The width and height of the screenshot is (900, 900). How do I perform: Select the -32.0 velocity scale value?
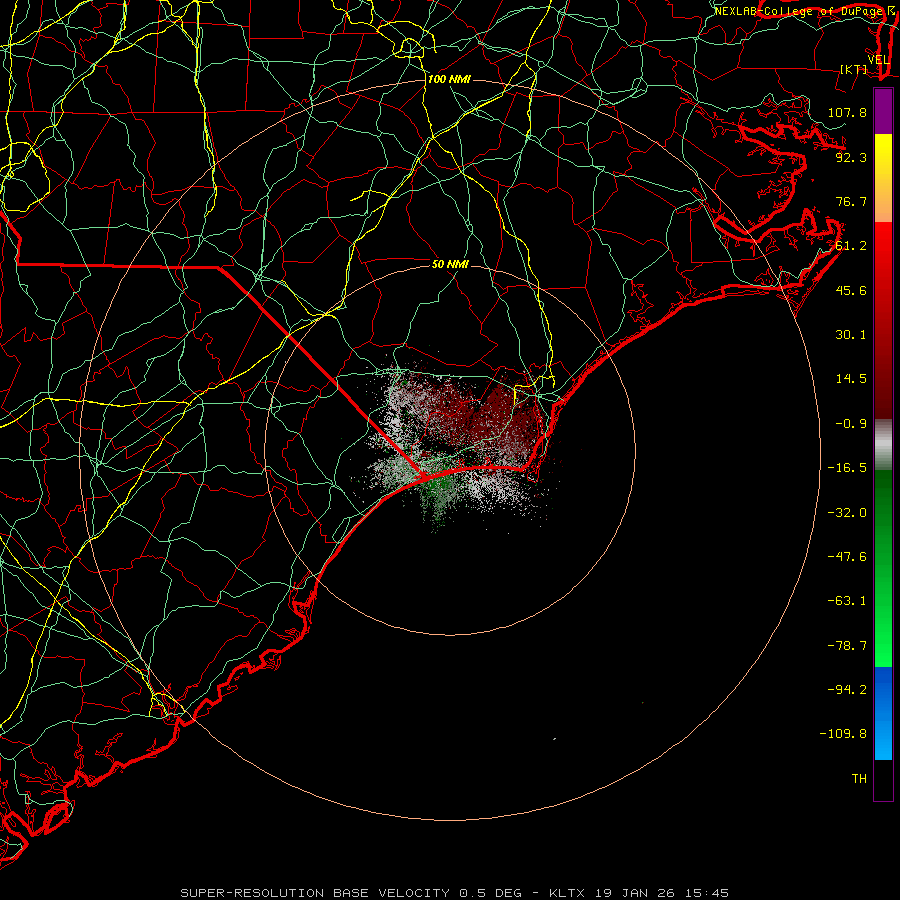(847, 513)
